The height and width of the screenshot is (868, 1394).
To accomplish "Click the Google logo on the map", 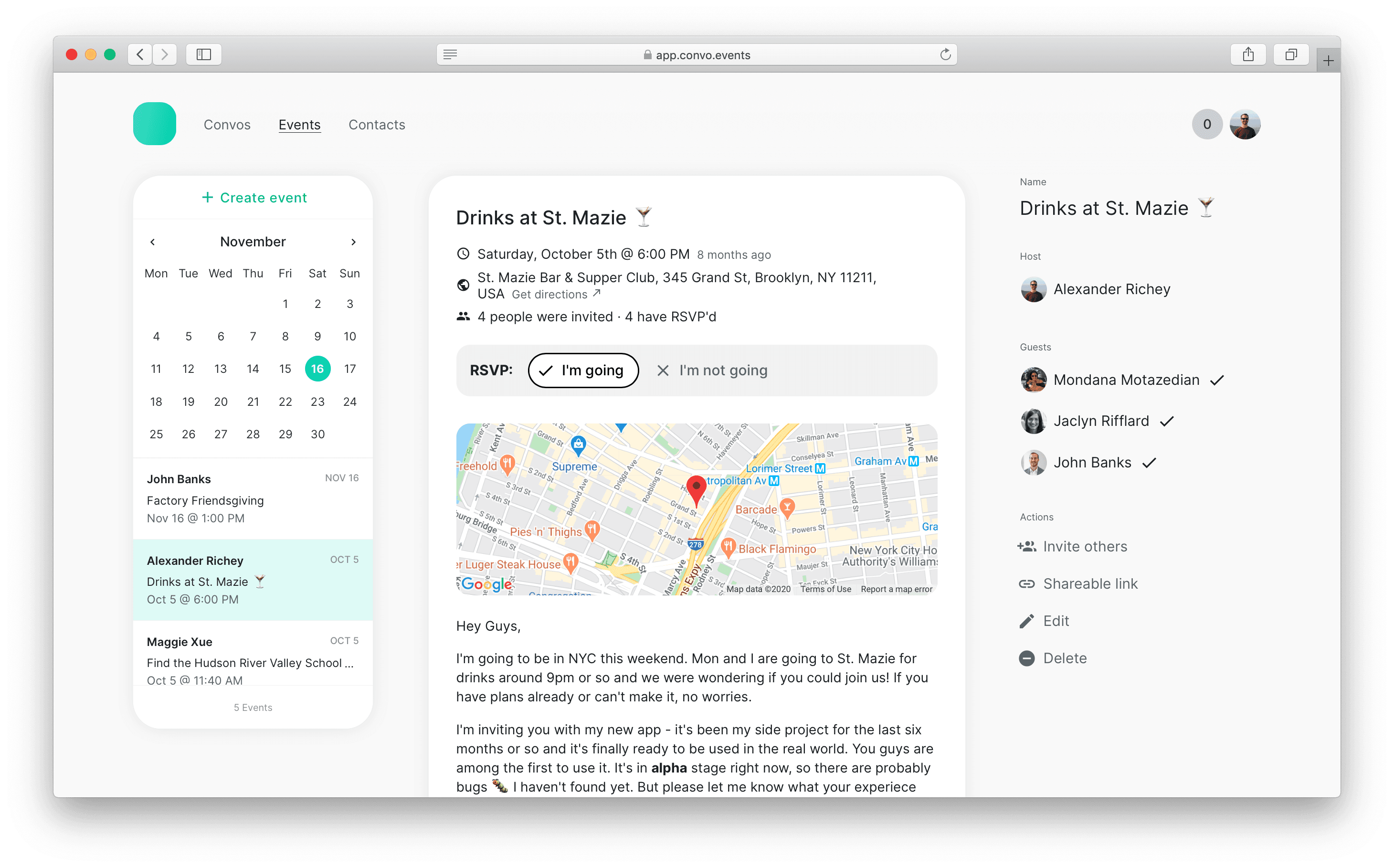I will click(x=486, y=584).
